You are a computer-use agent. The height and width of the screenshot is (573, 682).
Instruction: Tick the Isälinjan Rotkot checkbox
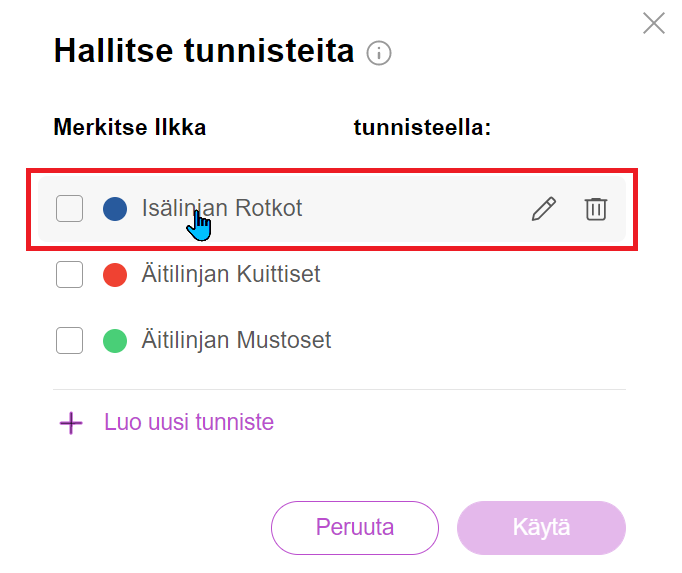[x=70, y=208]
